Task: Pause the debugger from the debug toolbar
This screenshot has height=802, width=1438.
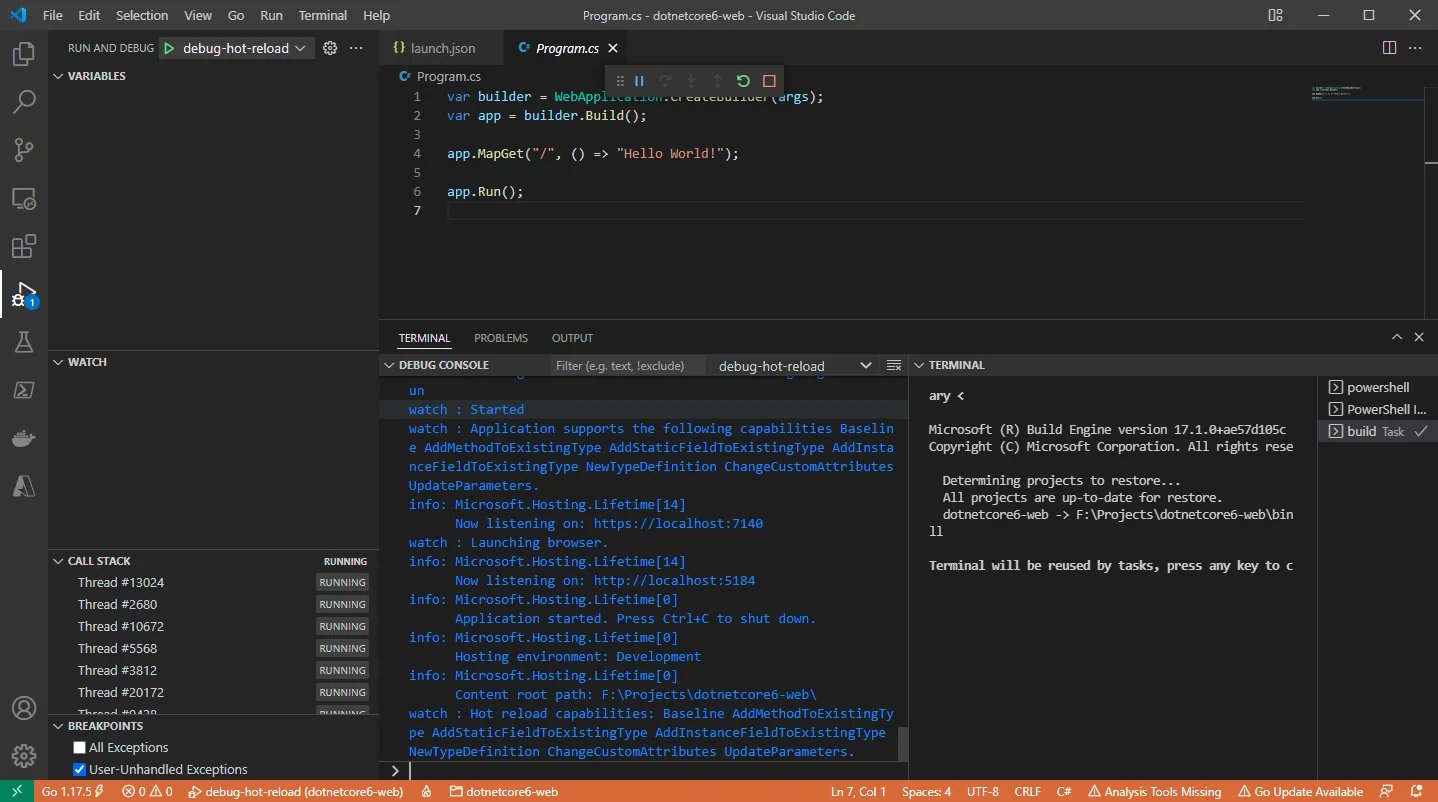Action: (x=640, y=81)
